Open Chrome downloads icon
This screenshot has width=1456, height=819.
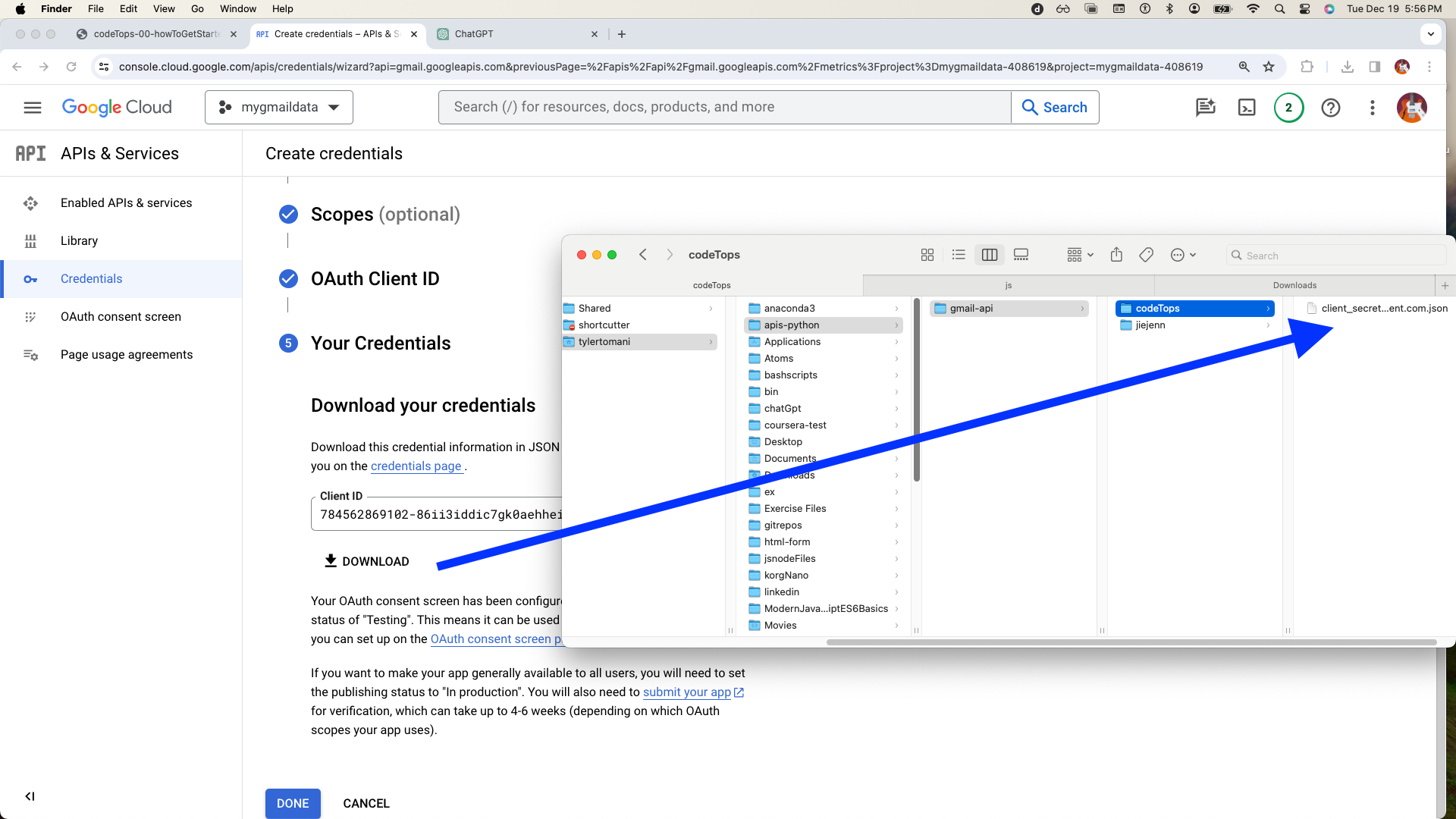click(1348, 67)
